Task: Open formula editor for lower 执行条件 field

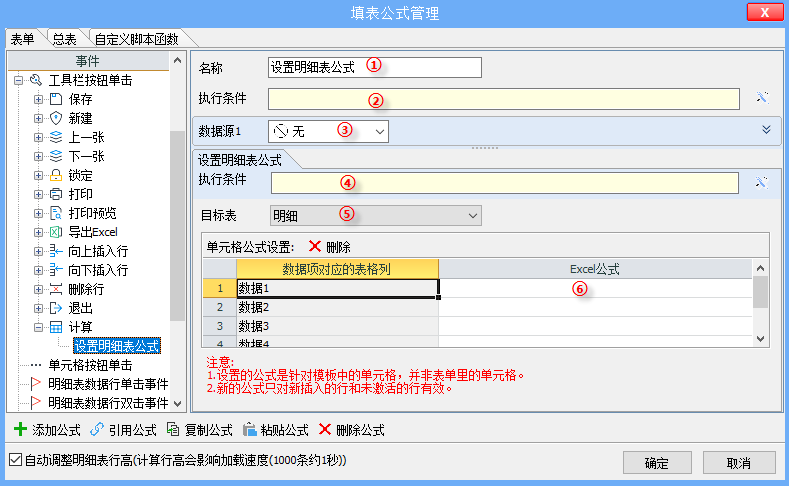Action: pyautogui.click(x=762, y=182)
